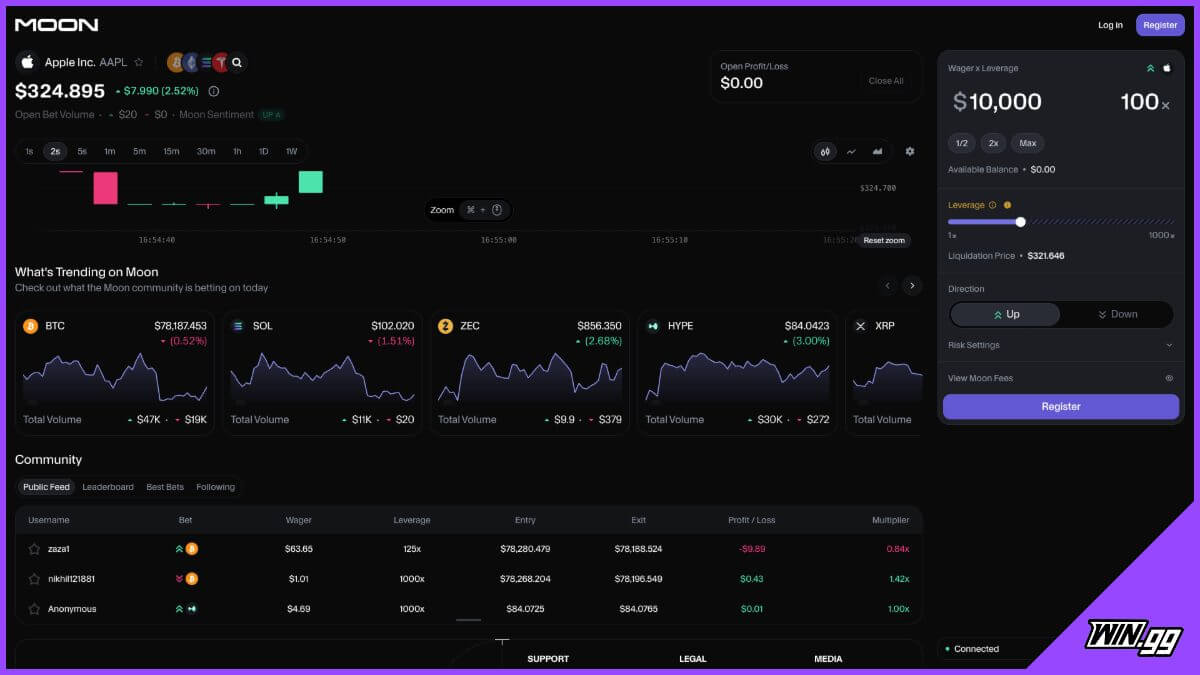Switch chart to candlestick view
This screenshot has width=1200, height=675.
pyautogui.click(x=825, y=151)
